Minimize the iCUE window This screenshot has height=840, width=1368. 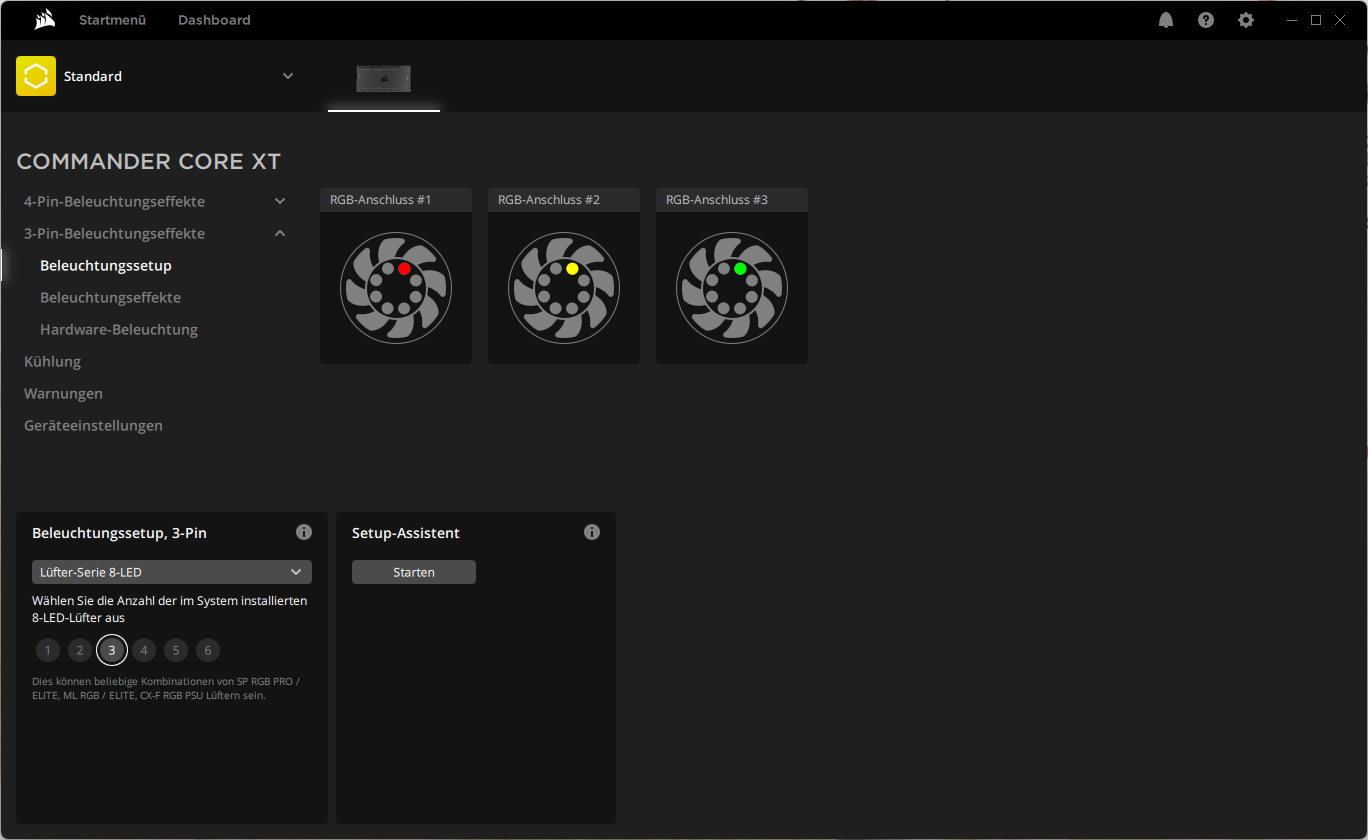pos(1292,20)
